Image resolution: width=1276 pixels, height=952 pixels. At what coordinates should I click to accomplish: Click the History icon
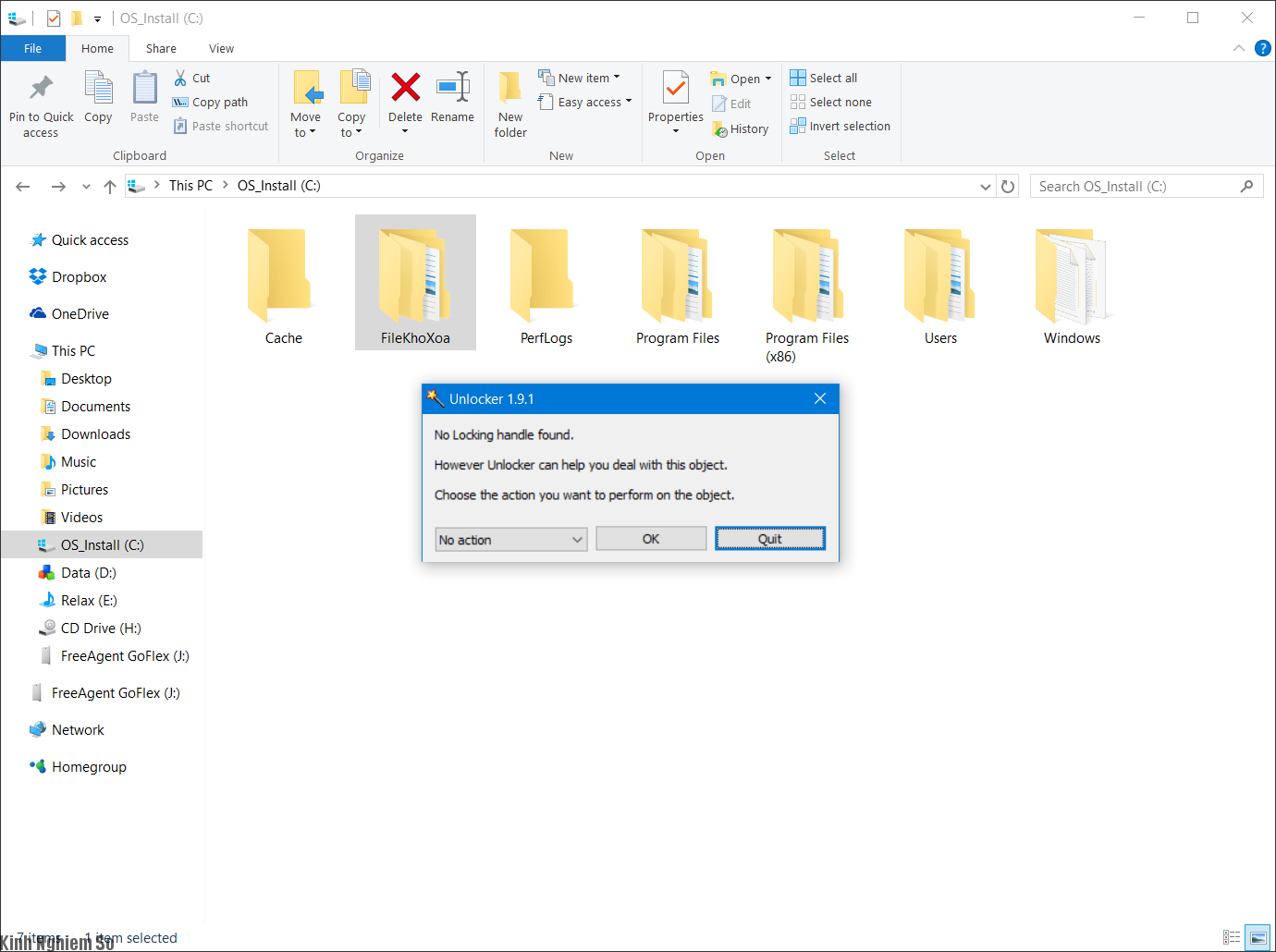point(719,129)
